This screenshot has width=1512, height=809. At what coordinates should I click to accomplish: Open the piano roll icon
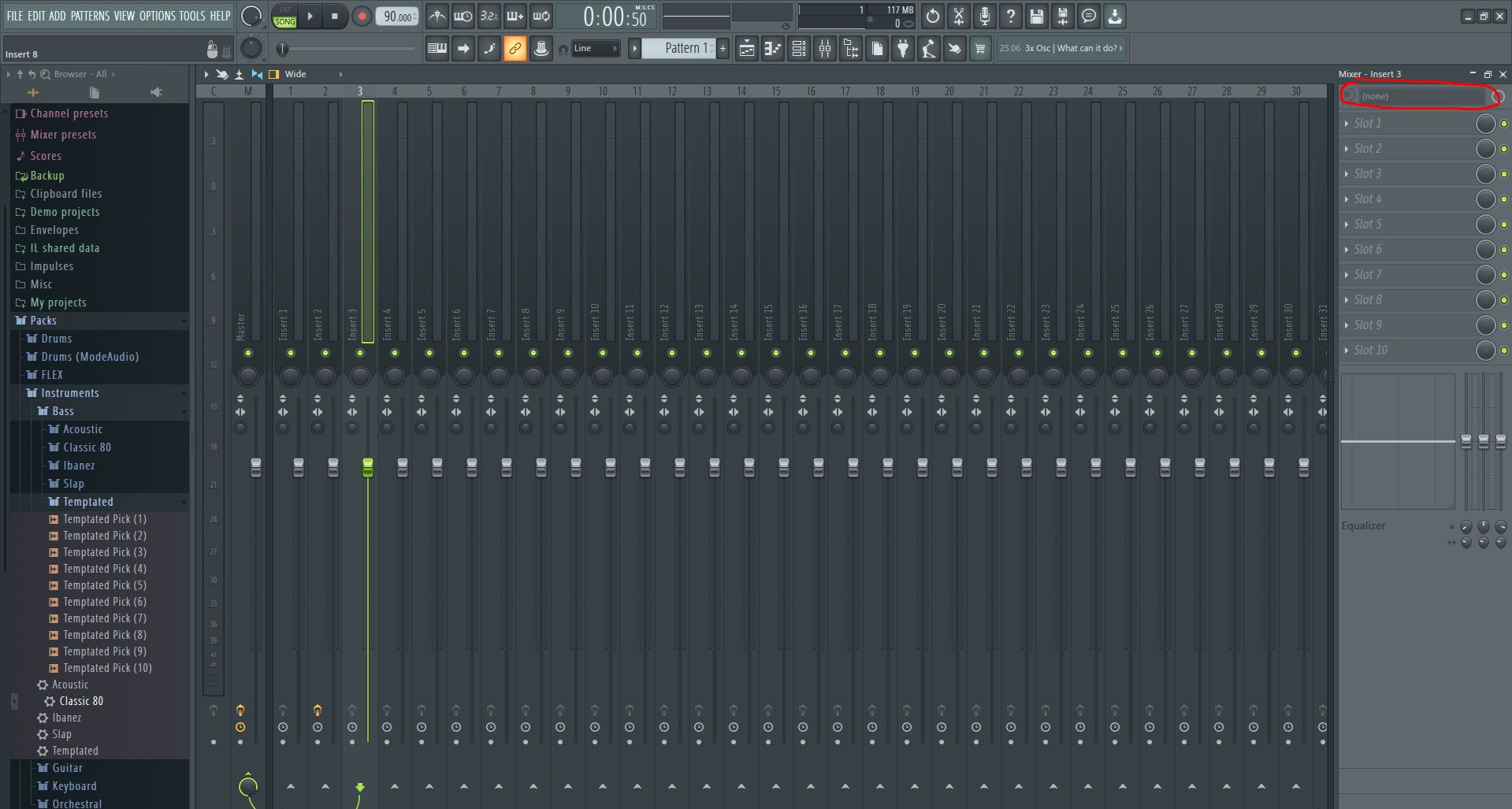(x=773, y=49)
